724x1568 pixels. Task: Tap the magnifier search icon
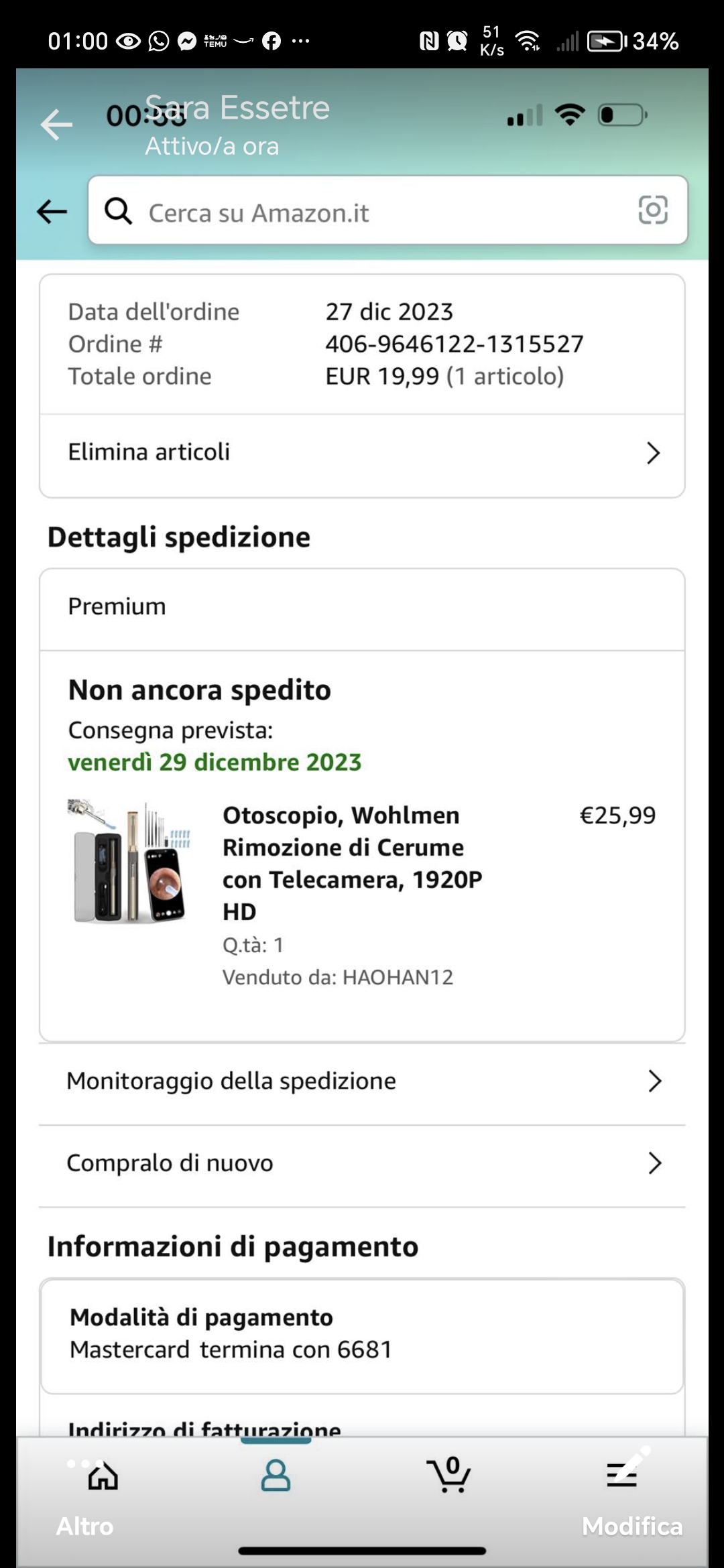[x=118, y=211]
